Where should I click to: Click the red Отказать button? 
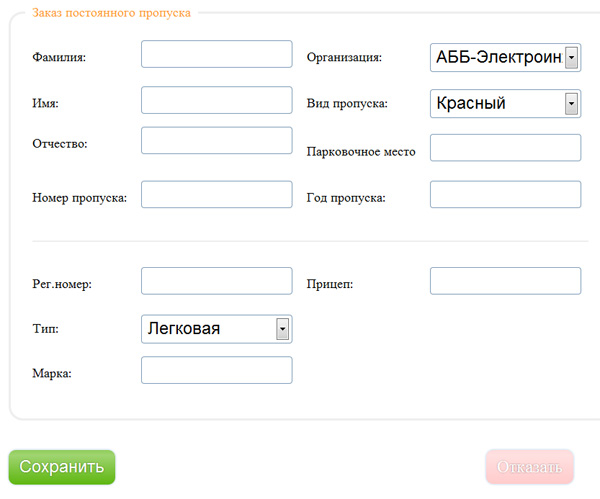coord(529,467)
